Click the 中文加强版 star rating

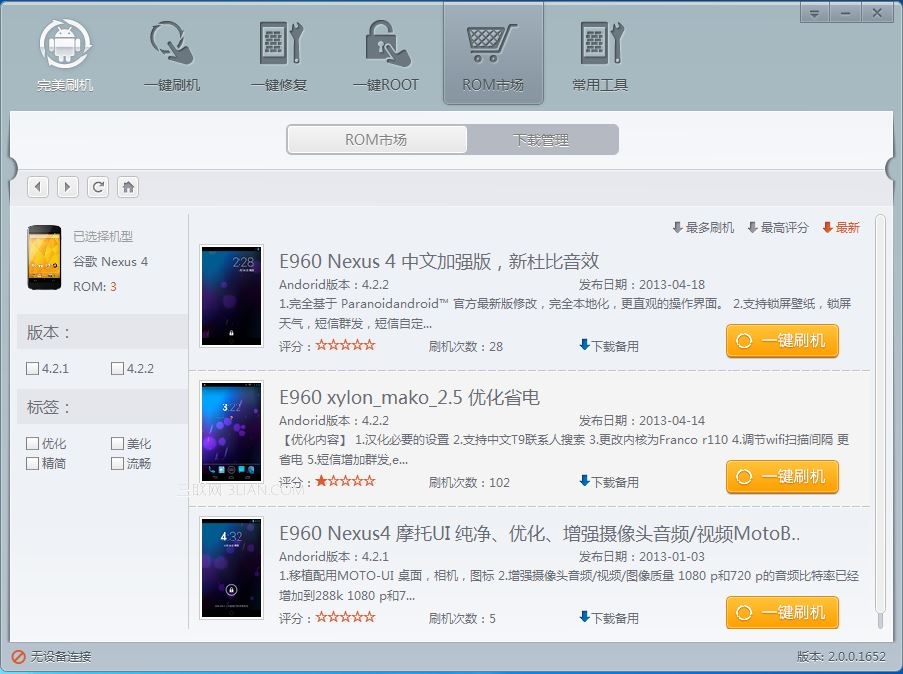(346, 346)
